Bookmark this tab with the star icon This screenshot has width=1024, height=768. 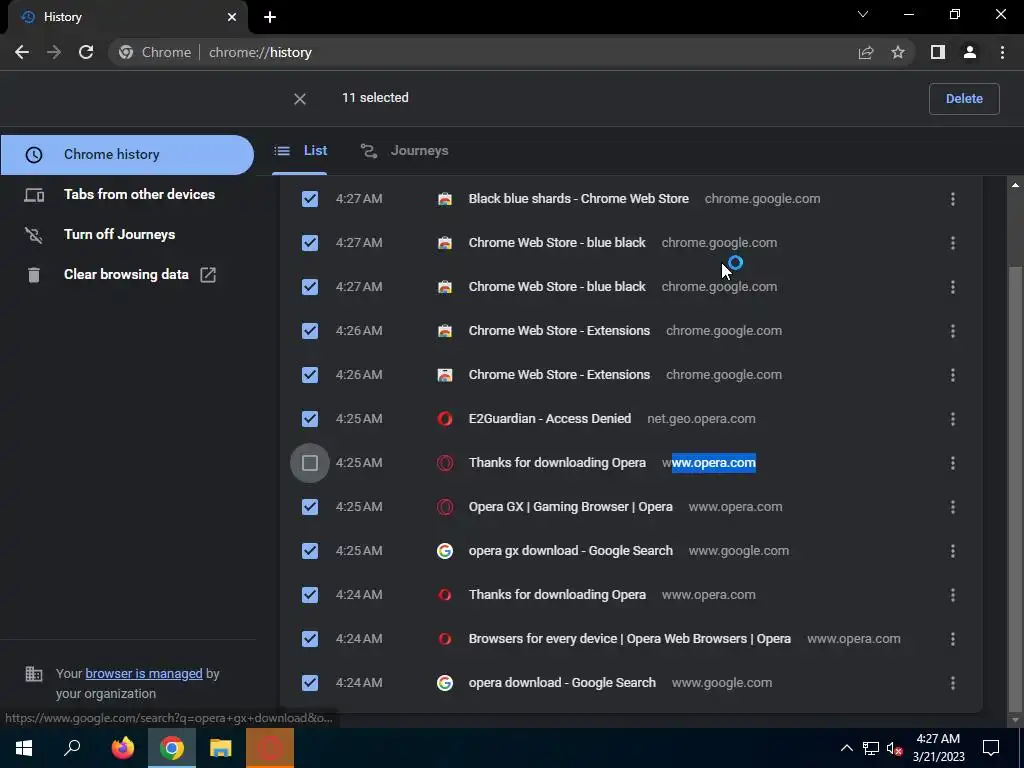(x=898, y=52)
